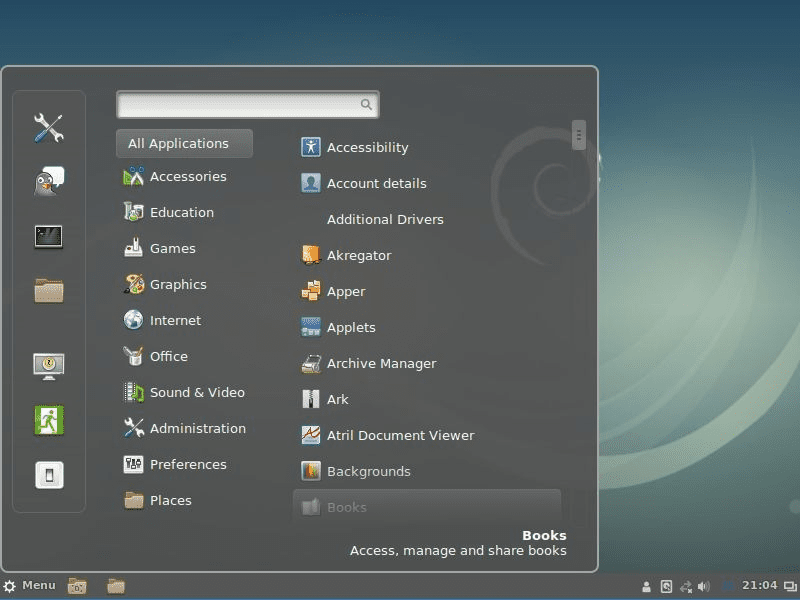Open the Terminal favorite icon
Screen dimensions: 800x600
coord(49,237)
